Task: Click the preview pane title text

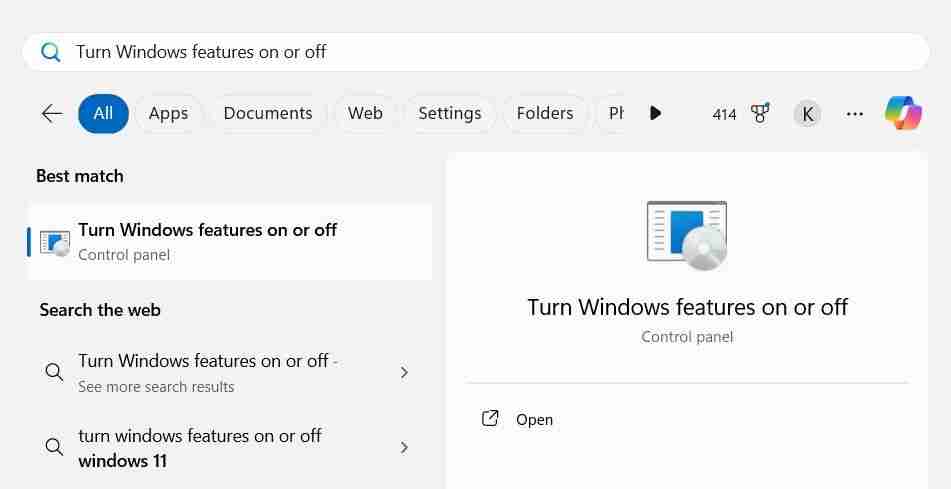Action: 687,307
